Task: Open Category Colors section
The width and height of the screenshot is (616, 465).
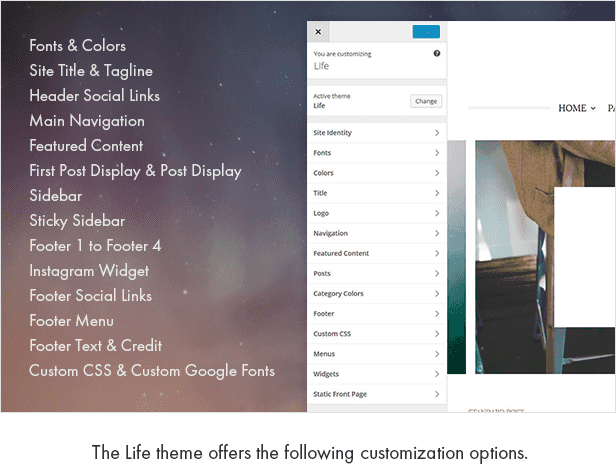Action: point(376,294)
